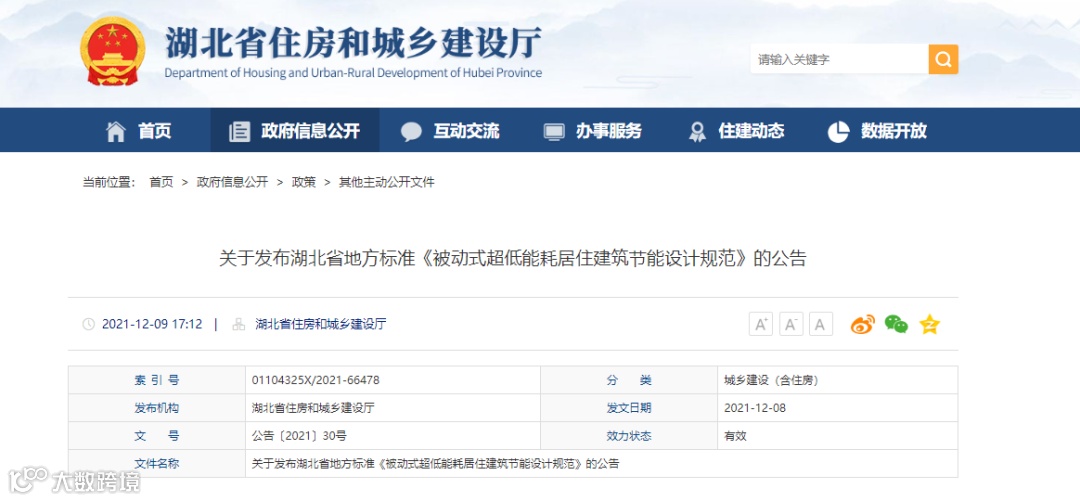Screen dimensions: 1080x501
Task: Click the 分类 table label
Action: tap(629, 380)
